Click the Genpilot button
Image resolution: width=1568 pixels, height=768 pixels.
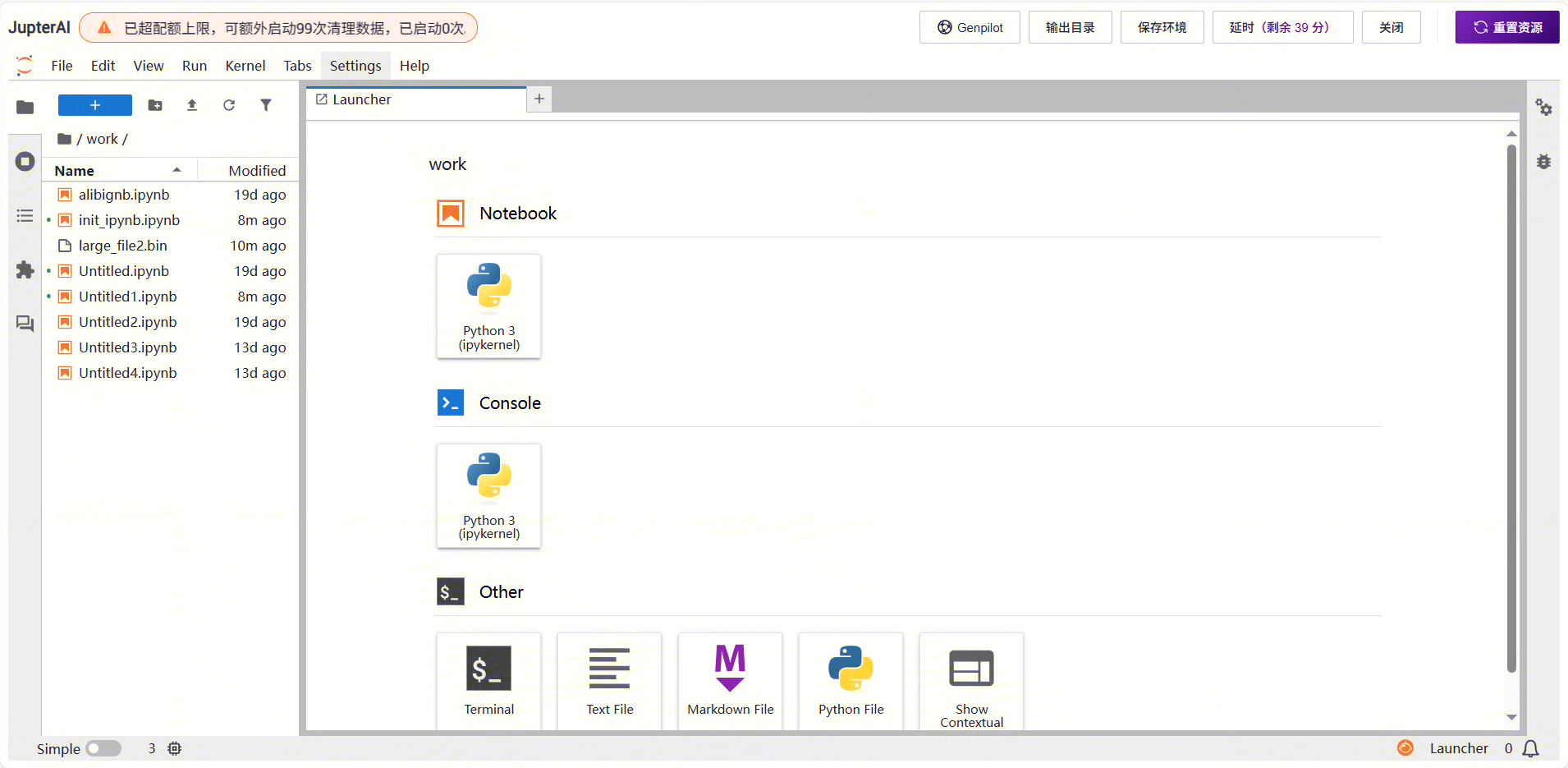(x=970, y=27)
